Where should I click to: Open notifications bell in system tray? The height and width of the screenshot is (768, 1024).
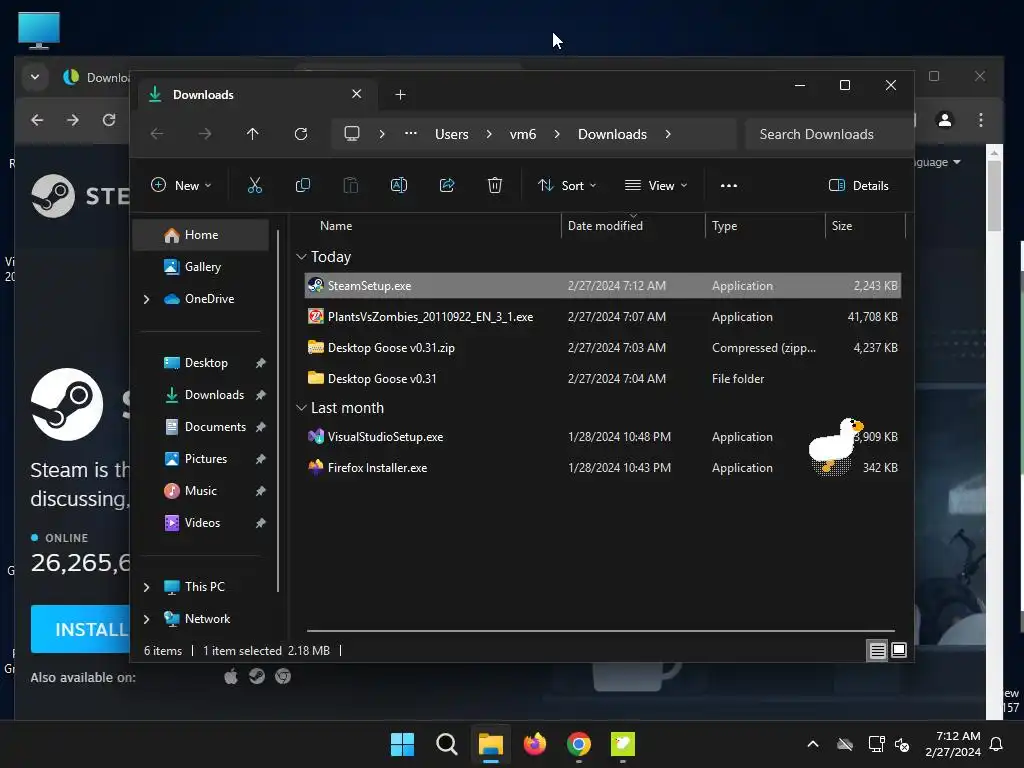(997, 744)
